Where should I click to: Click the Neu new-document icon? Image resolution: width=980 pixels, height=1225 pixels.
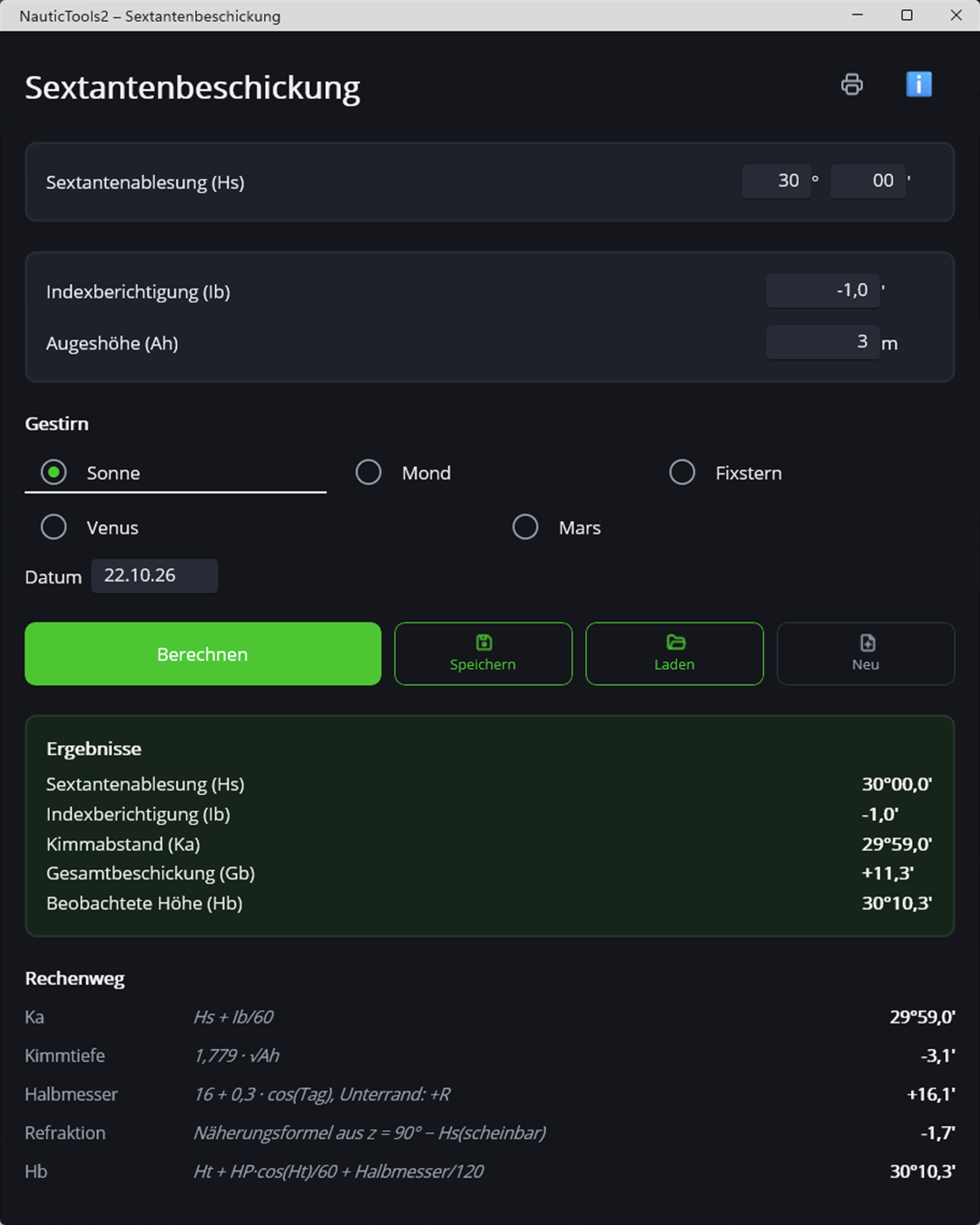click(867, 642)
